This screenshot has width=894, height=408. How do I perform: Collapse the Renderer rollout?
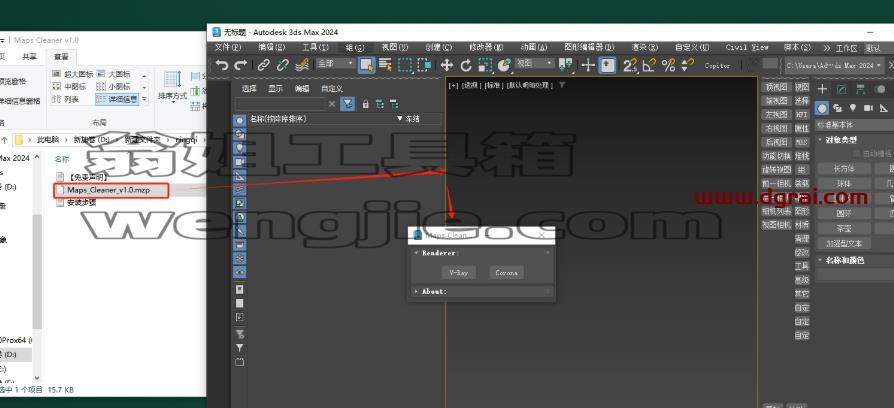coord(439,252)
